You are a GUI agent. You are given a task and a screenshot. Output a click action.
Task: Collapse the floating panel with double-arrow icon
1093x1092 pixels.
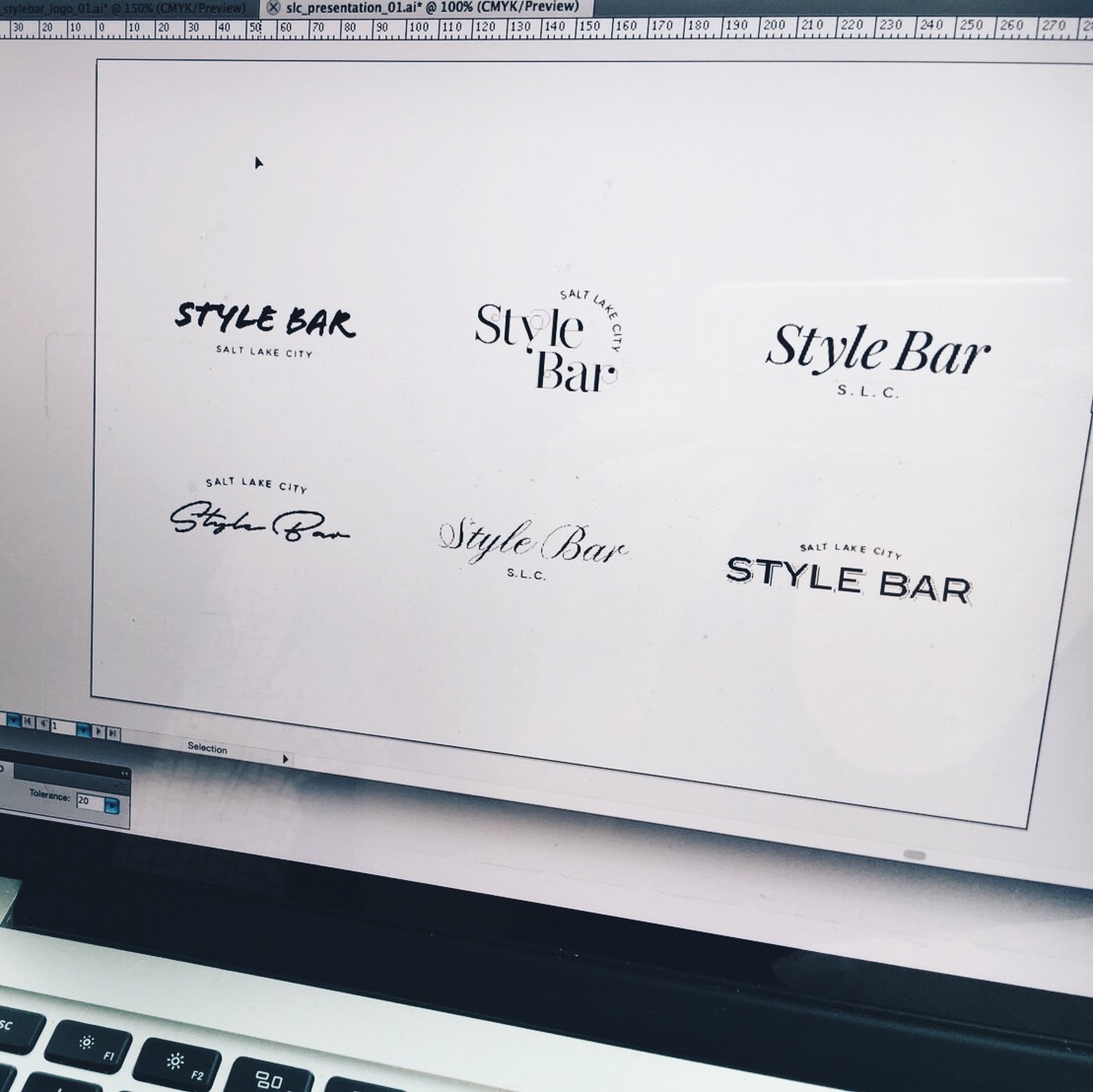[124, 775]
